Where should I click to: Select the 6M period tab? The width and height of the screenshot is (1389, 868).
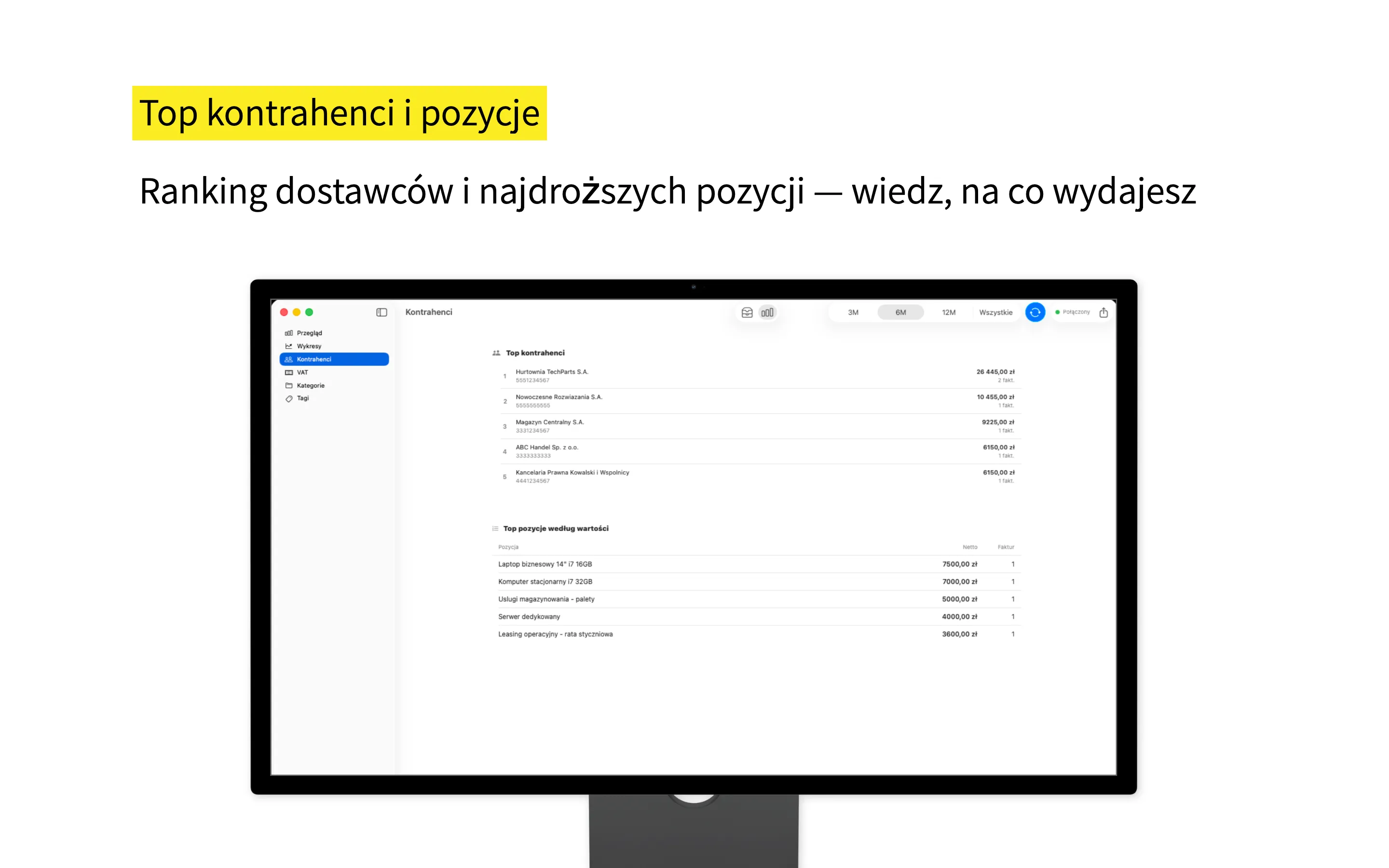pos(900,312)
